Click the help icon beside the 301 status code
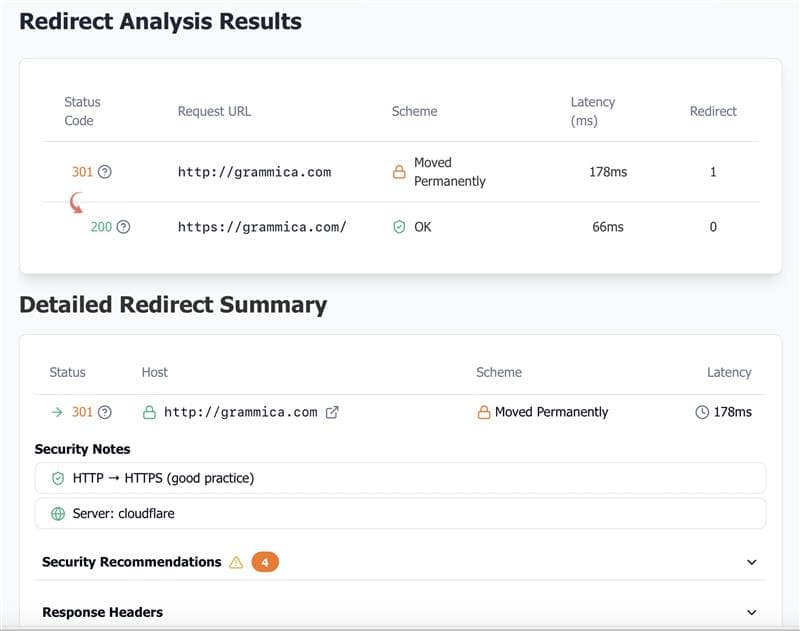Image resolution: width=800 pixels, height=631 pixels. pyautogui.click(x=103, y=171)
